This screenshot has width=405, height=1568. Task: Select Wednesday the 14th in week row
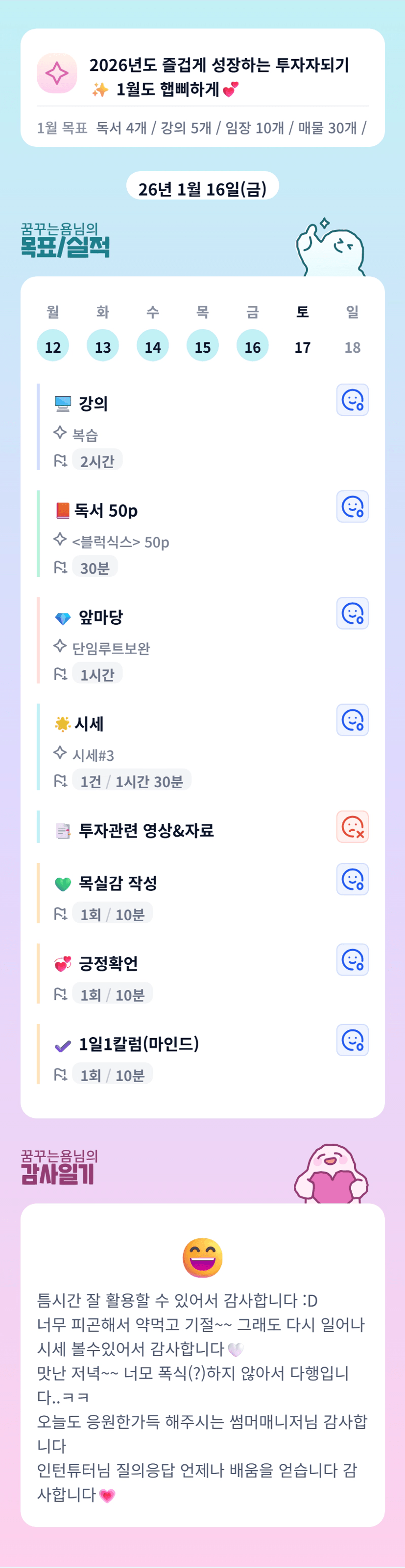click(x=153, y=346)
